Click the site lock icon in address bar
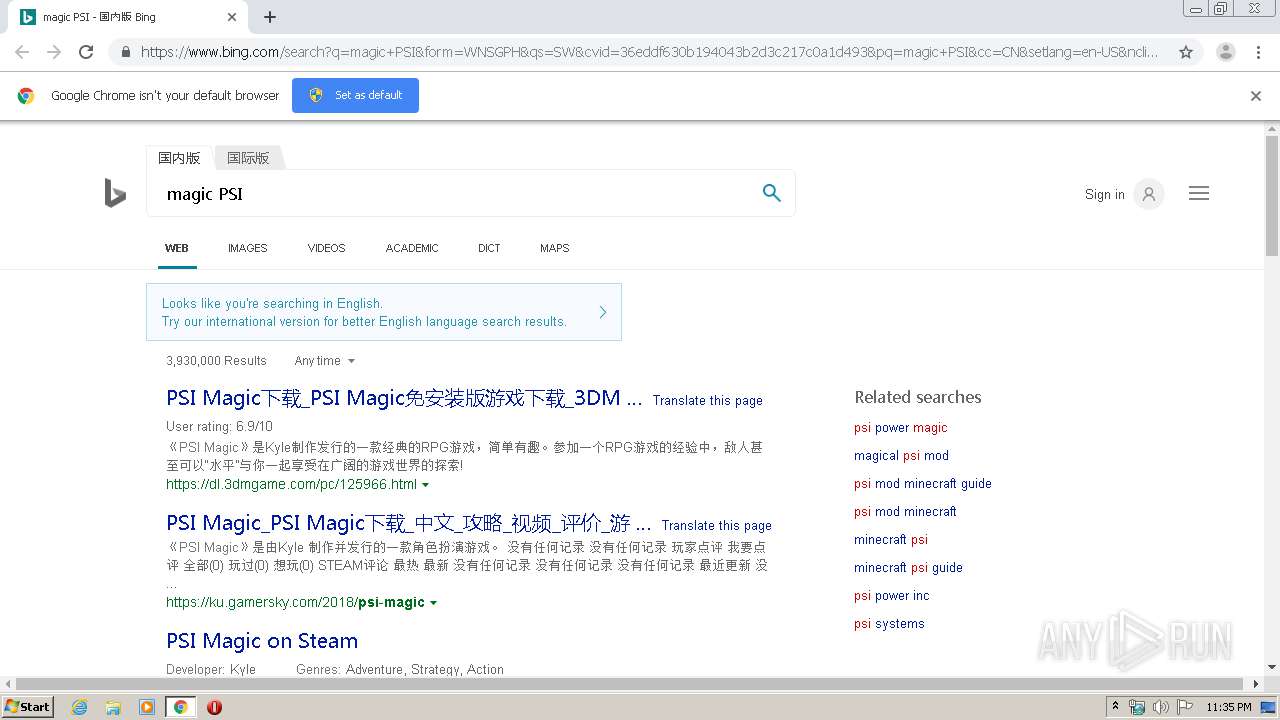Screen dimensions: 1280x720 [x=124, y=52]
